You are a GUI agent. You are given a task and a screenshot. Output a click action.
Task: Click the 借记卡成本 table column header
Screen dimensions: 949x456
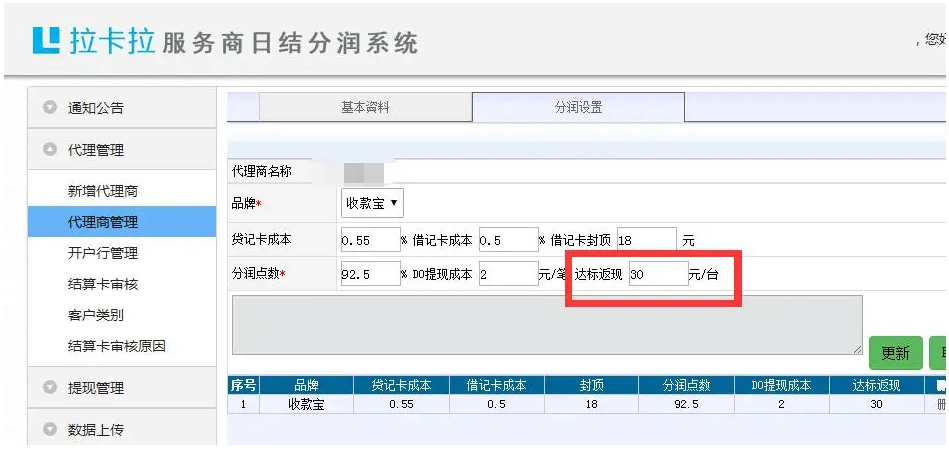click(496, 385)
